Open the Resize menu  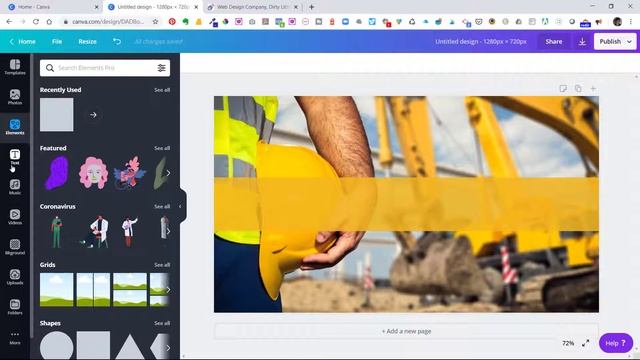click(x=87, y=42)
